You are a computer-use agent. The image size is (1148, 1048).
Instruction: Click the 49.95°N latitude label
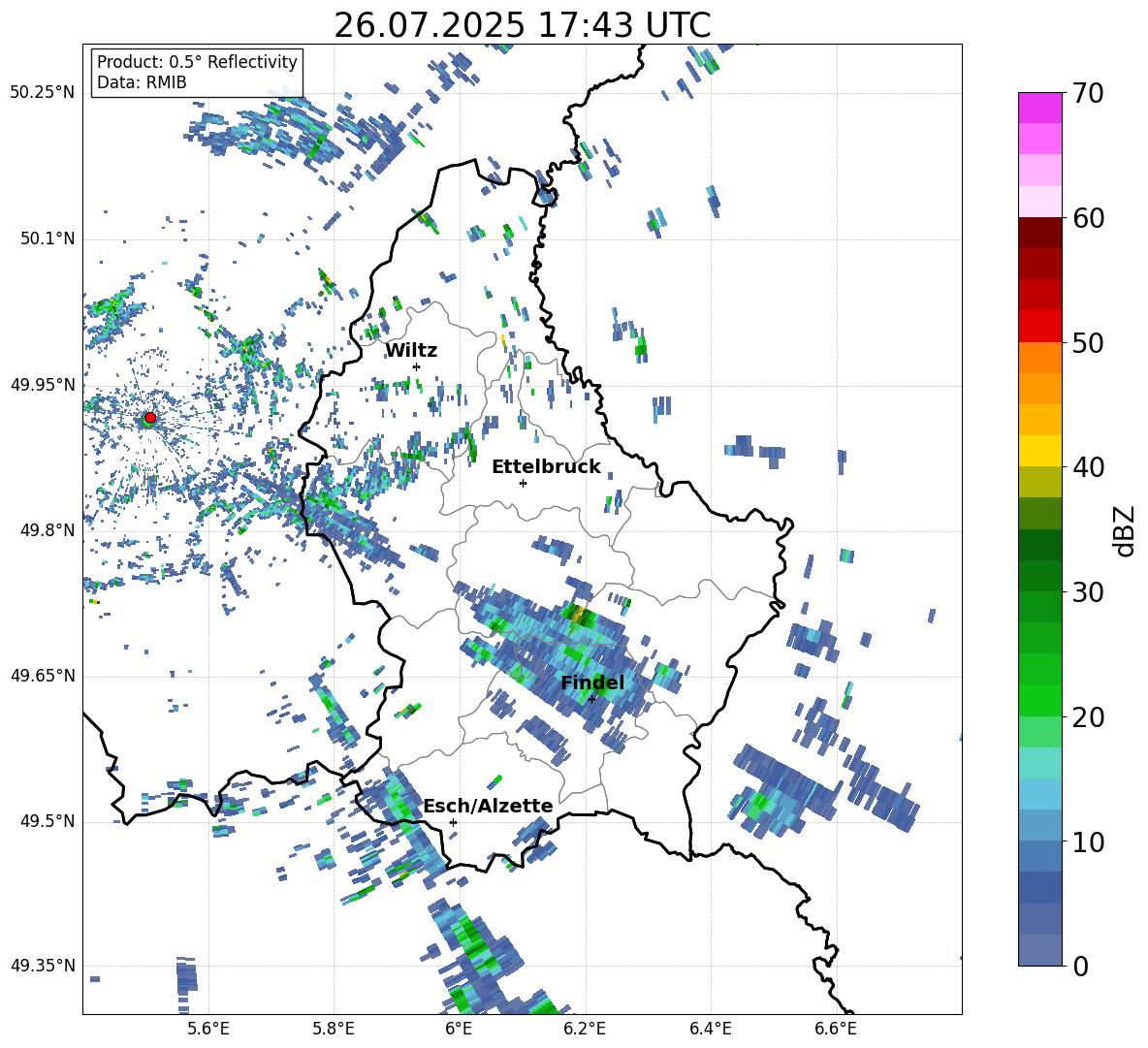tap(43, 385)
